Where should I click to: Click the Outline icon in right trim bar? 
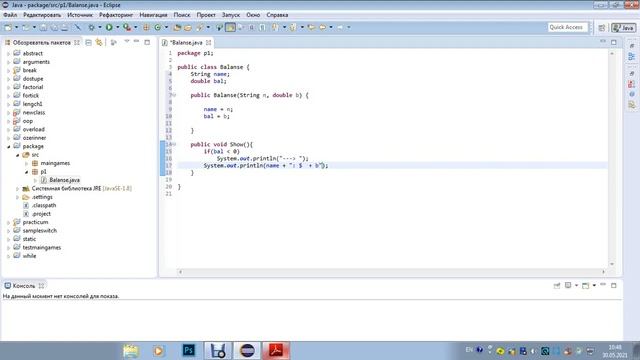click(632, 56)
